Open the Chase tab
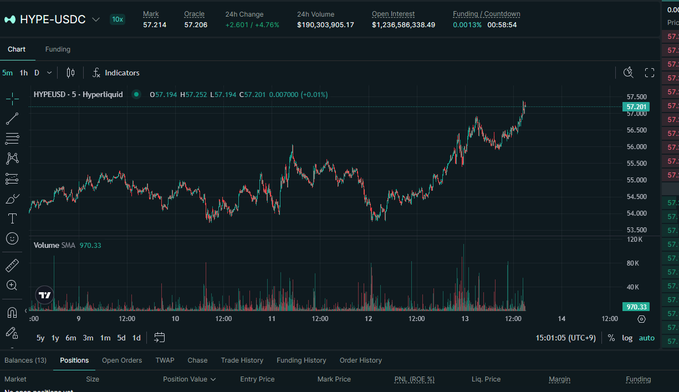Viewport: 679px width, 392px height. pos(197,360)
